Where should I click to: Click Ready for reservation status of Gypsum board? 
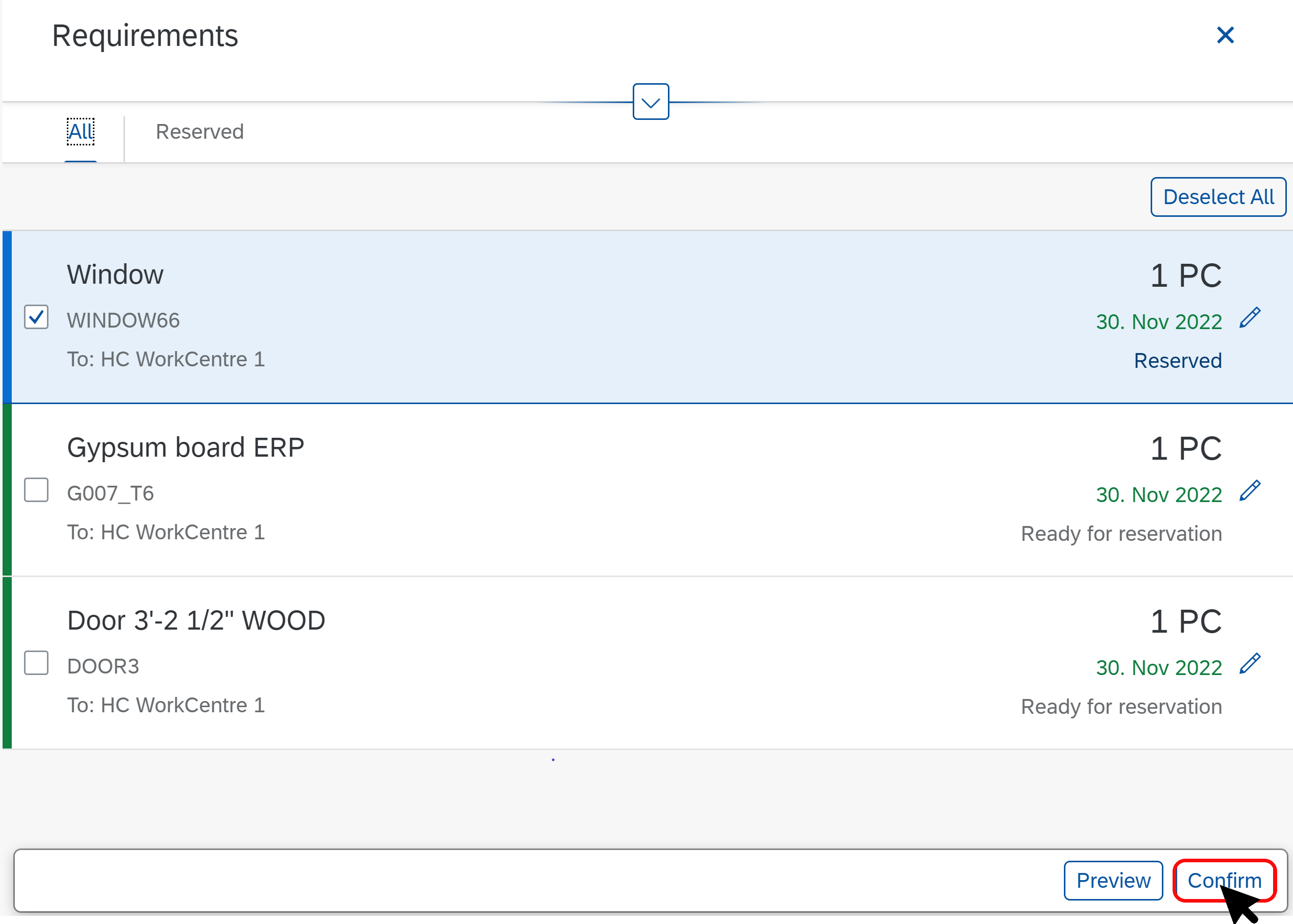coord(1121,534)
